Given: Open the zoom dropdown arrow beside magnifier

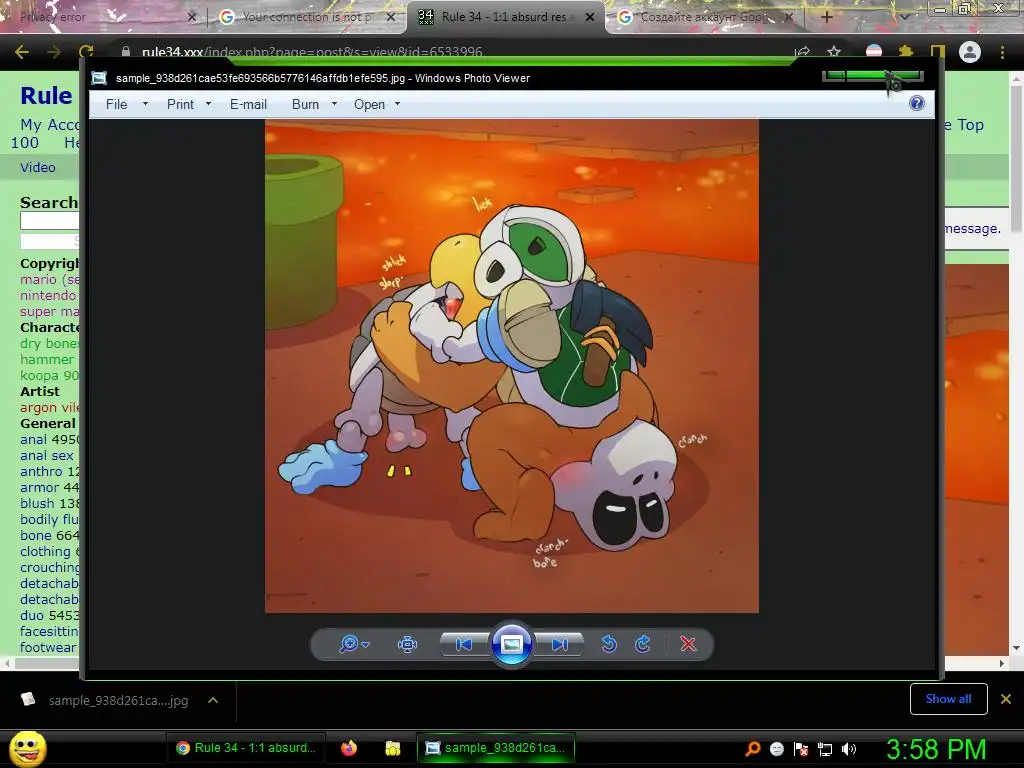Looking at the screenshot, I should coord(365,645).
